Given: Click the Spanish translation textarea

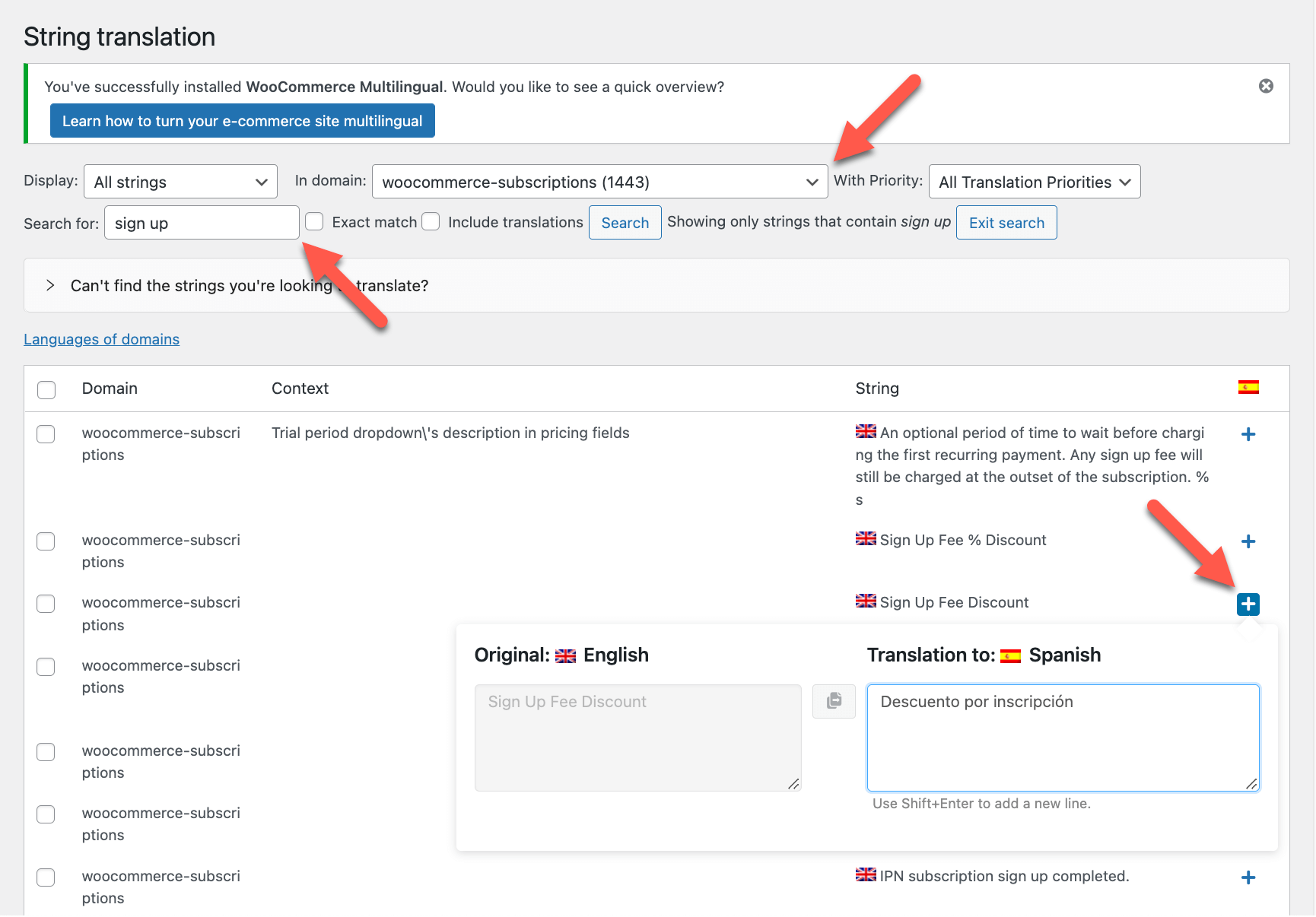Looking at the screenshot, I should (1063, 738).
